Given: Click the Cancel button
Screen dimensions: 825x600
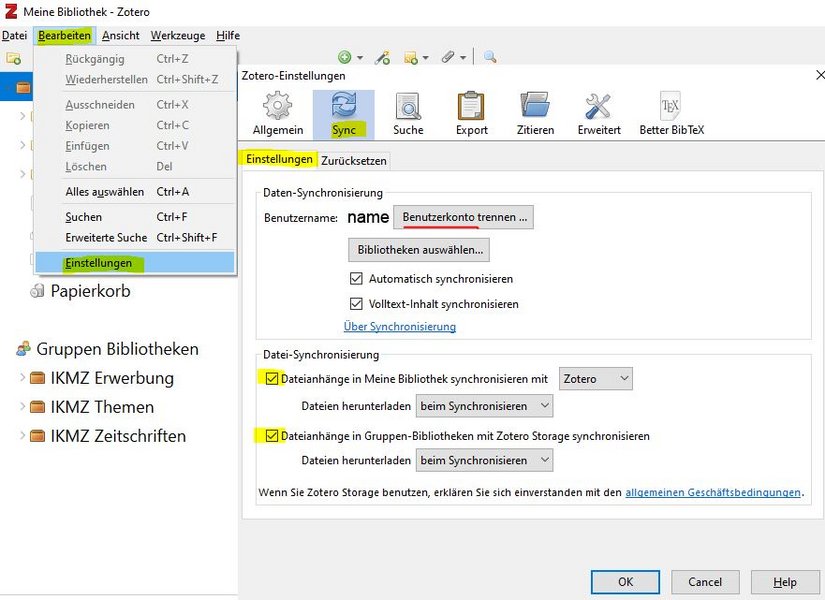Looking at the screenshot, I should point(705,582).
